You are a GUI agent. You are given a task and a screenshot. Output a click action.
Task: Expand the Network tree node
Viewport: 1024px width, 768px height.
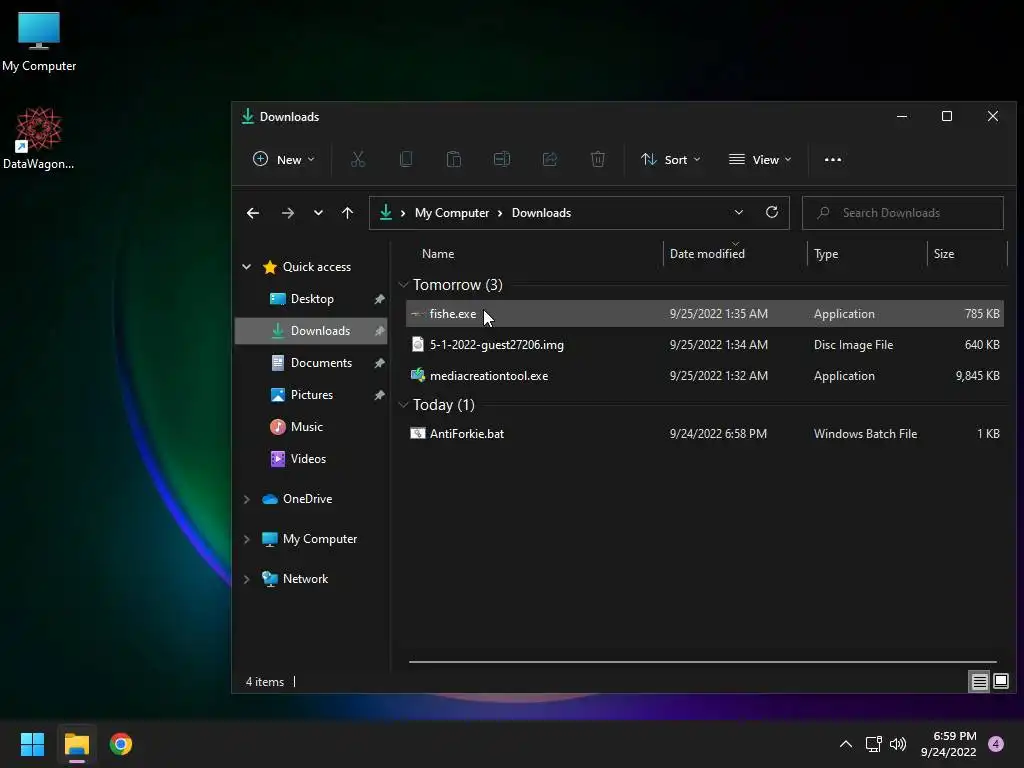tap(246, 579)
